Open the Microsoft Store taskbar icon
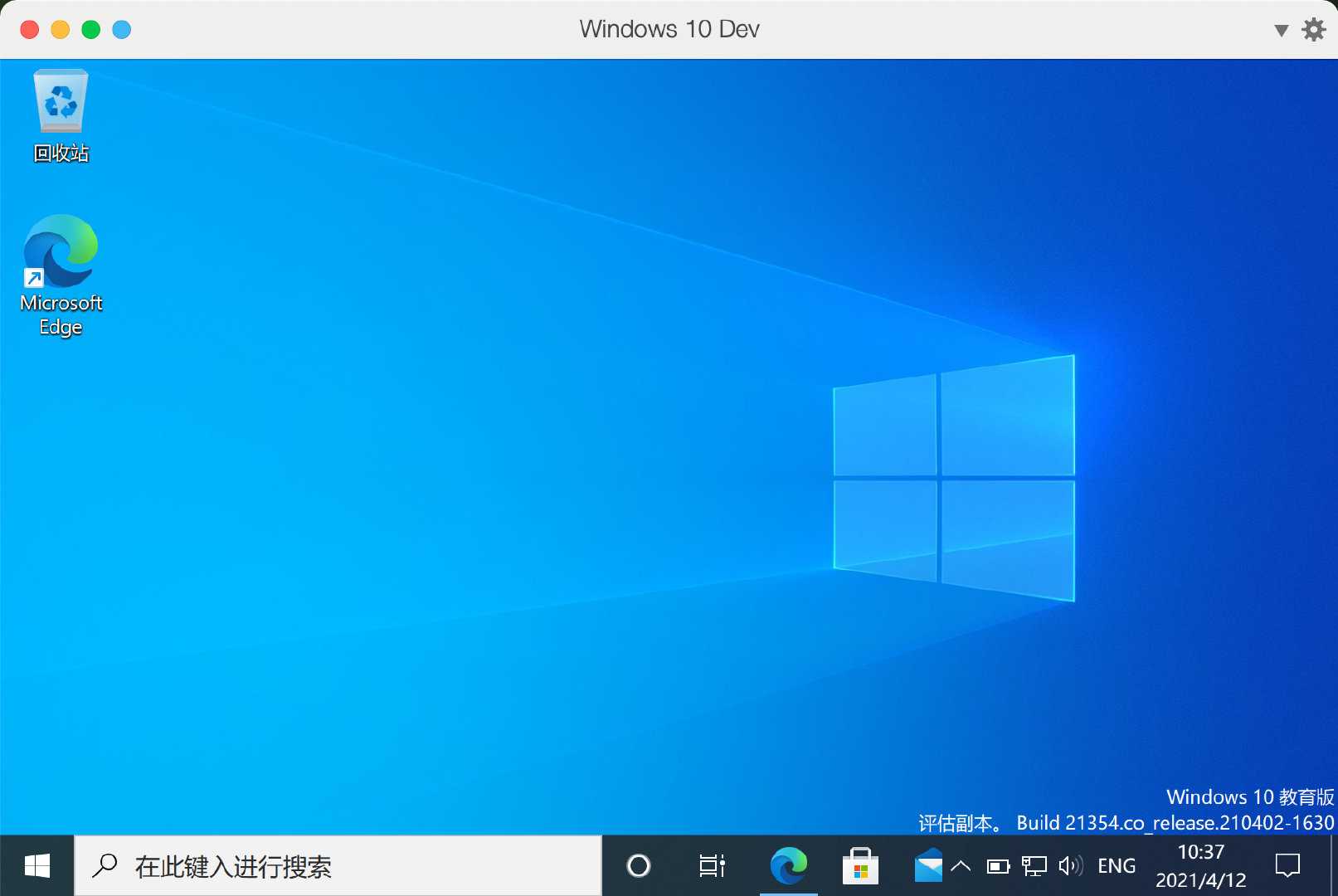The width and height of the screenshot is (1338, 896). click(860, 865)
